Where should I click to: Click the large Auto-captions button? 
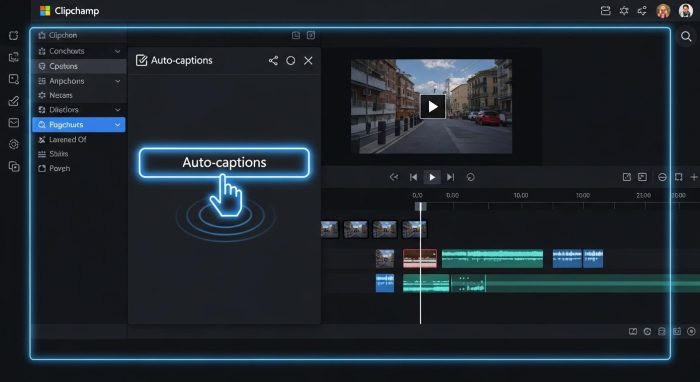click(224, 162)
